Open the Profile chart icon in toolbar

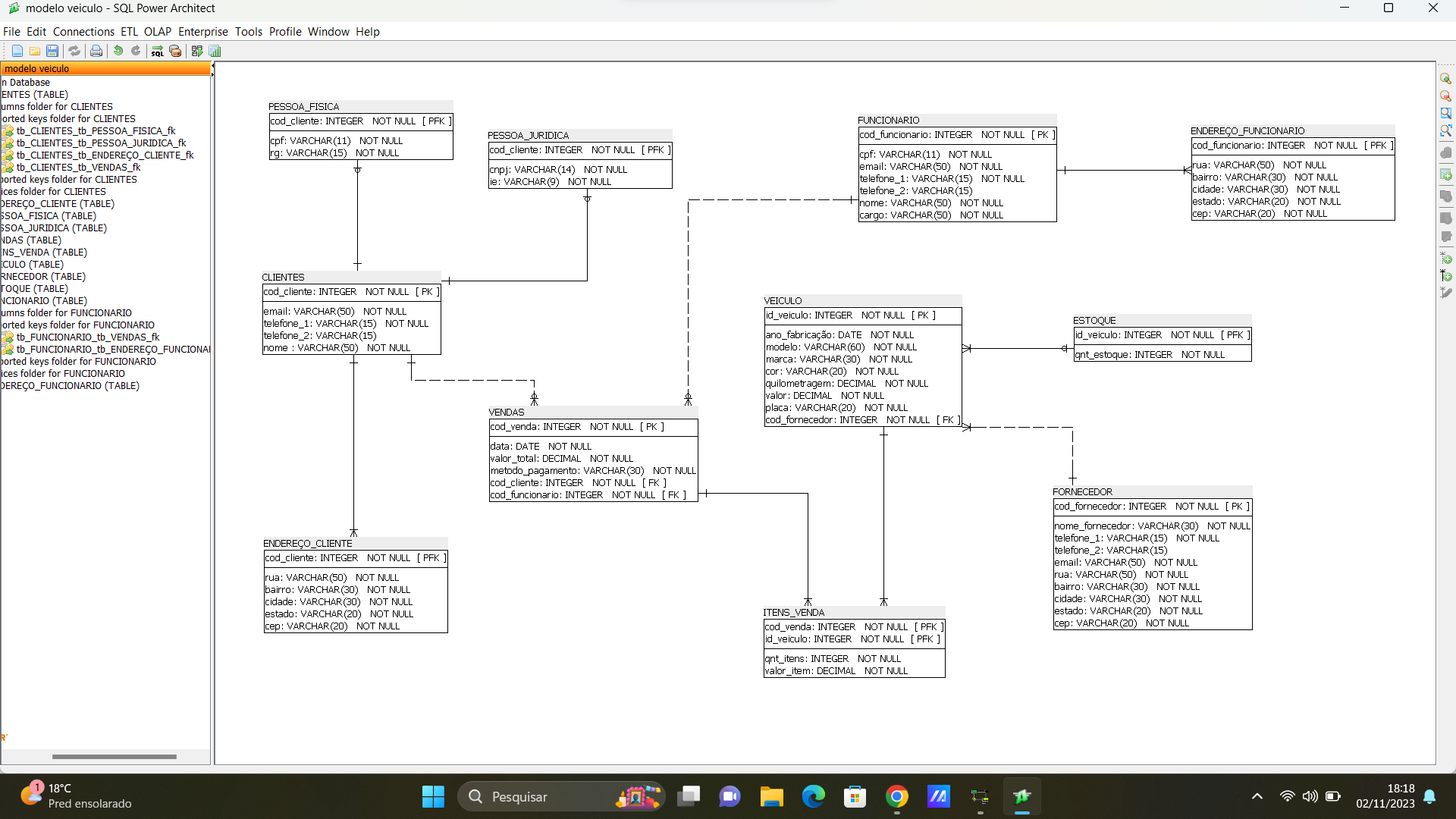(215, 51)
